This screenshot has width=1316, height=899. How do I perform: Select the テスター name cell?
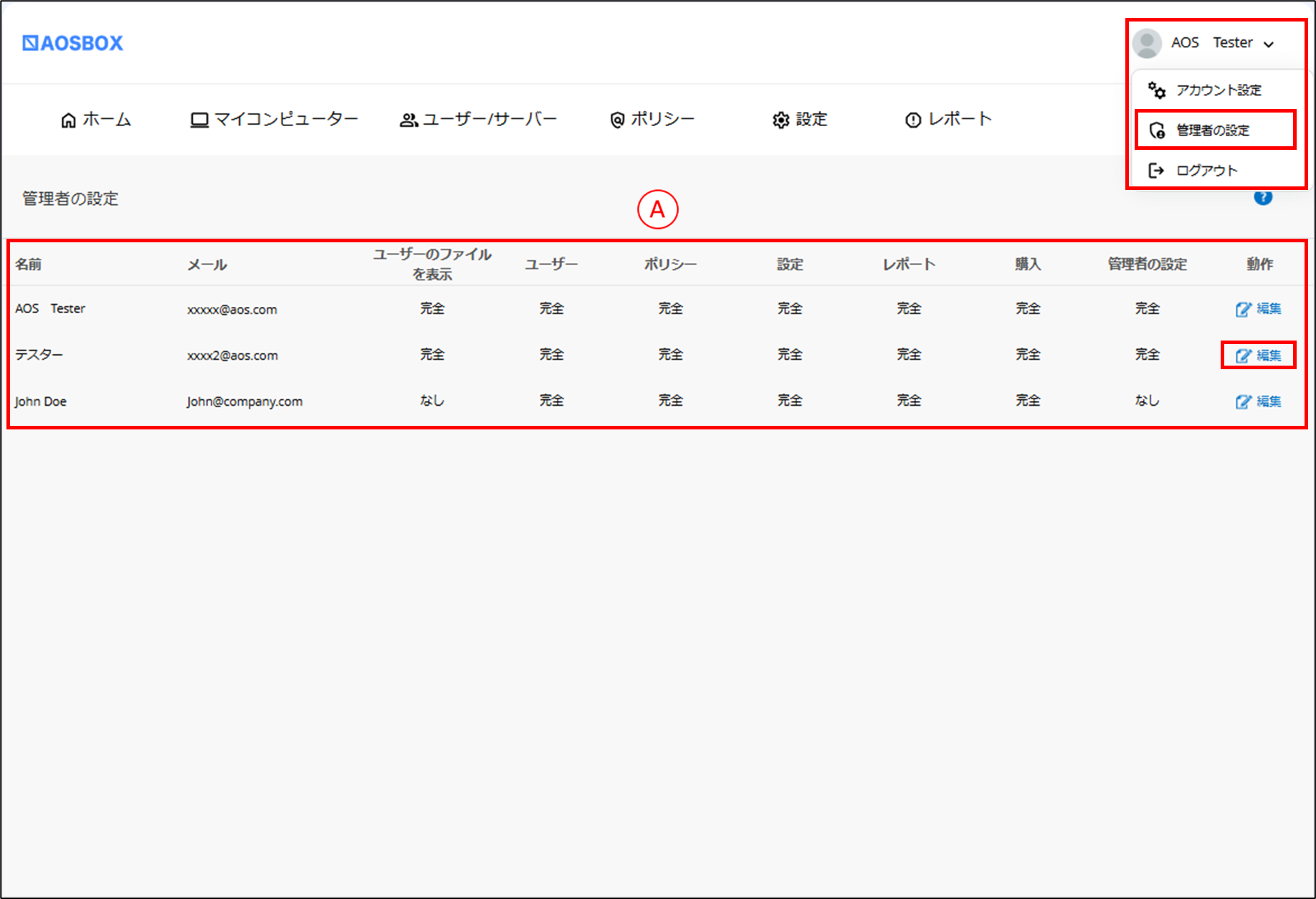coord(39,354)
